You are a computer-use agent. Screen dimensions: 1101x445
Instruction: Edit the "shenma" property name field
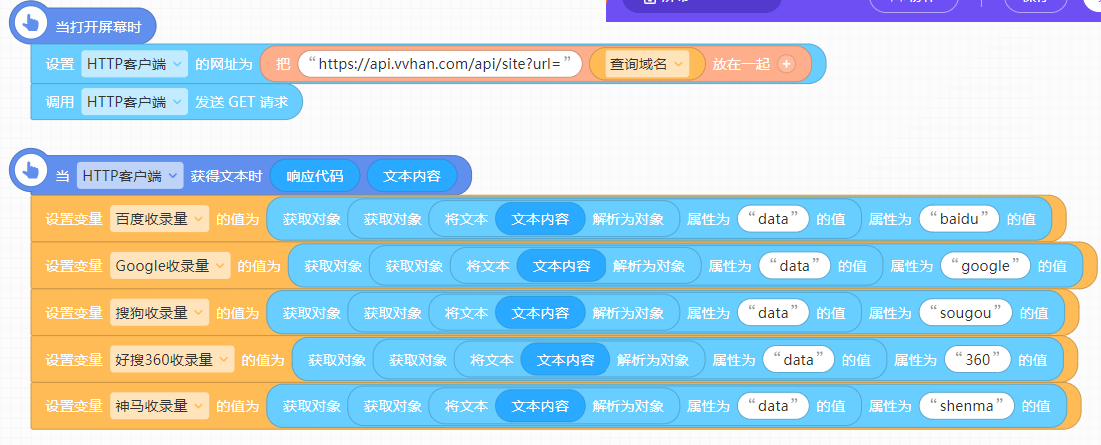967,406
